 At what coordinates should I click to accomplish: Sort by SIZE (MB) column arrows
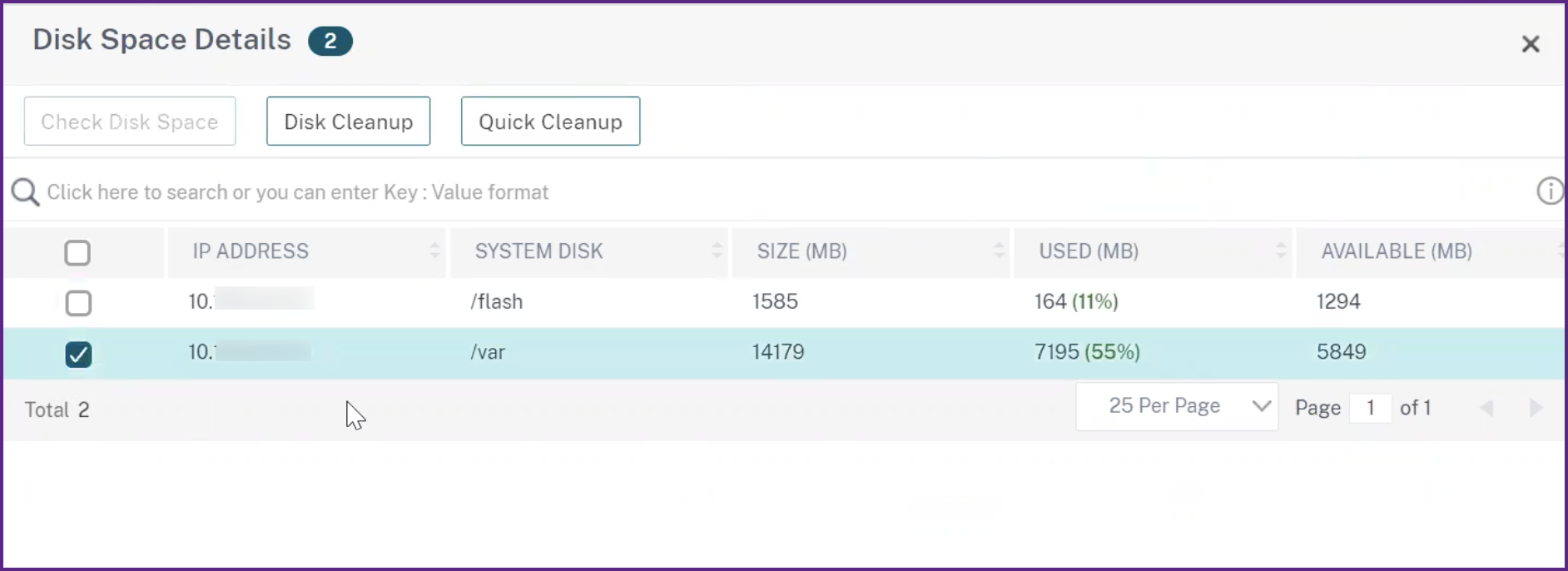point(999,251)
